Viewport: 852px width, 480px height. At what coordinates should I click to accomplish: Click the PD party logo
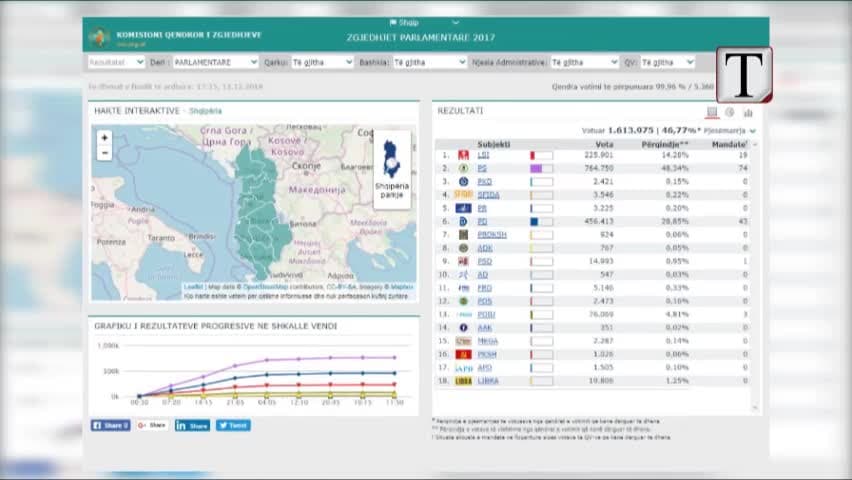(463, 221)
